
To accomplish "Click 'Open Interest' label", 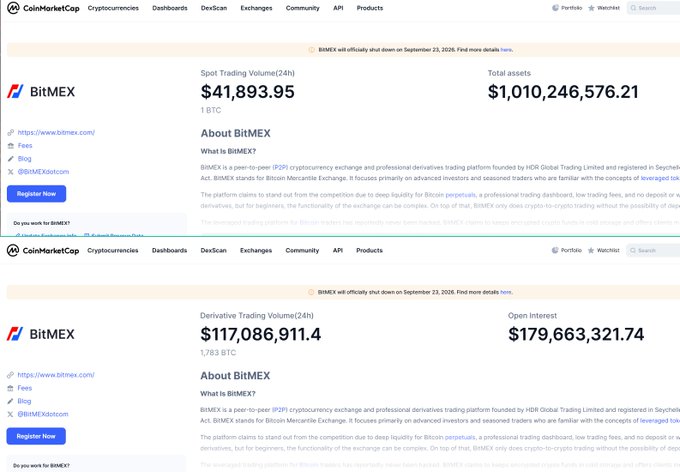I will (x=533, y=316).
